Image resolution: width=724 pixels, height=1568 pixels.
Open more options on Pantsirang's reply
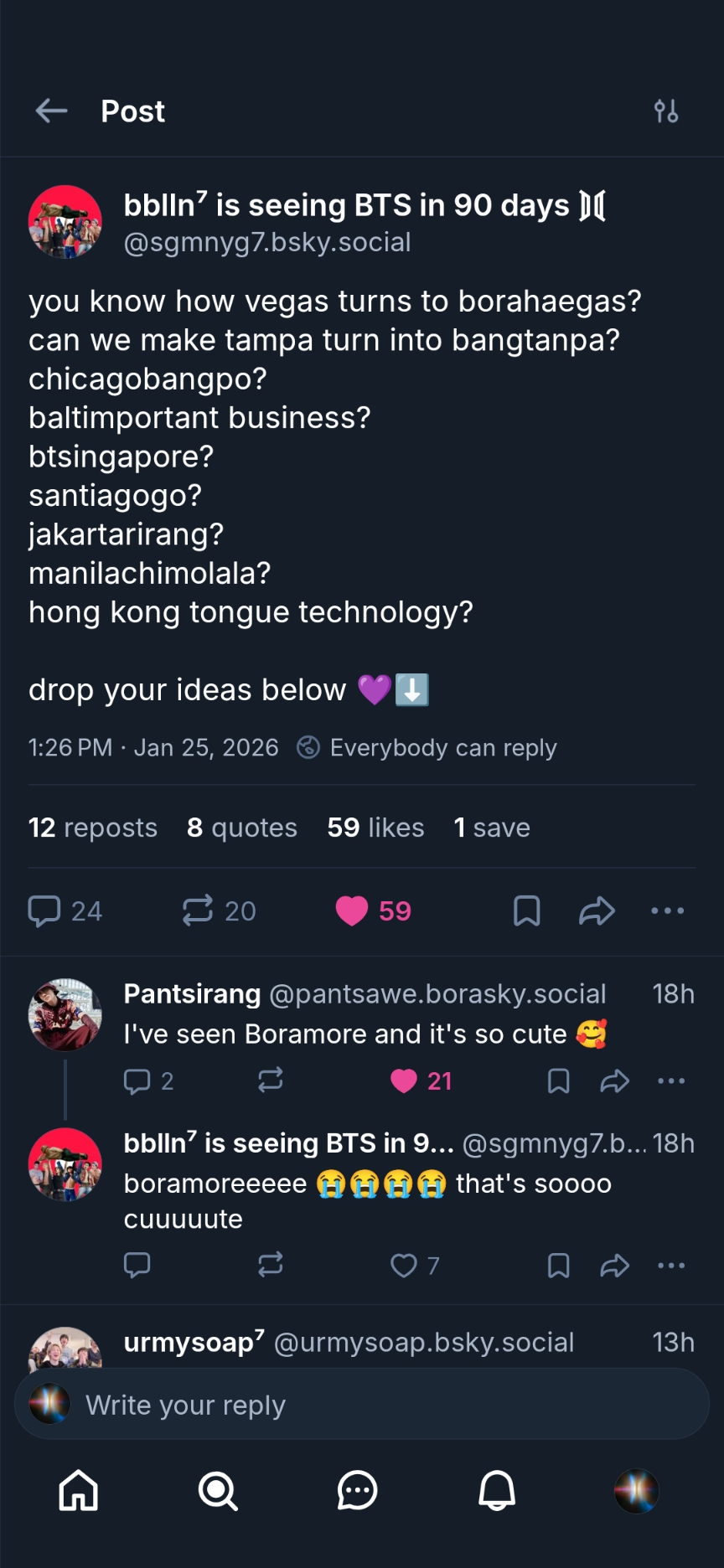[x=671, y=1081]
